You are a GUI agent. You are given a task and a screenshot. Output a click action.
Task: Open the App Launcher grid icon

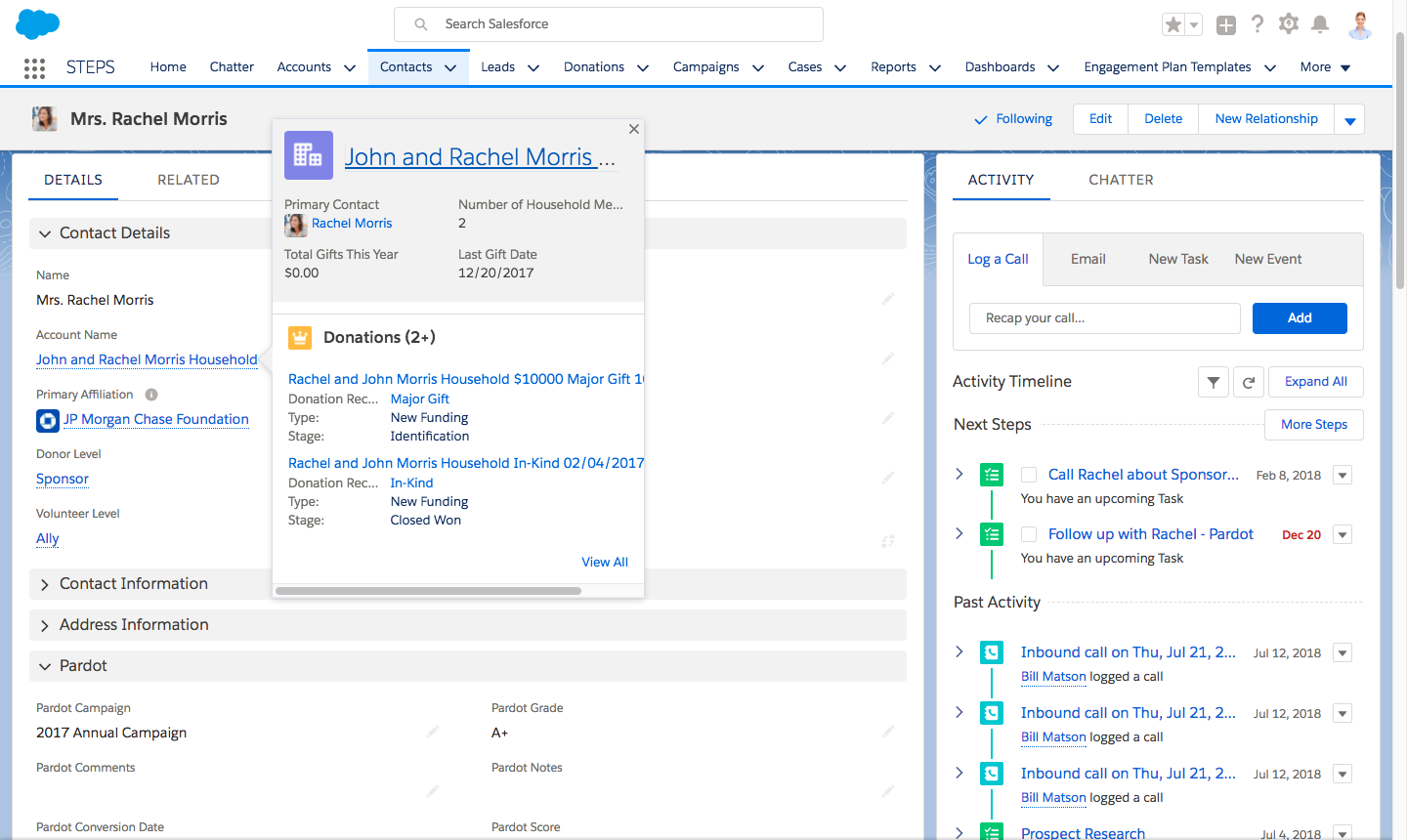click(x=34, y=67)
